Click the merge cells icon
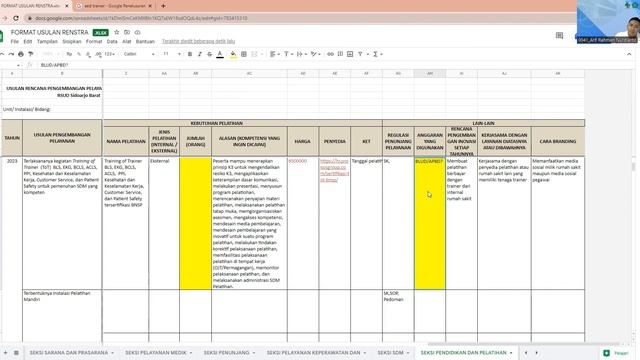 pos(254,54)
